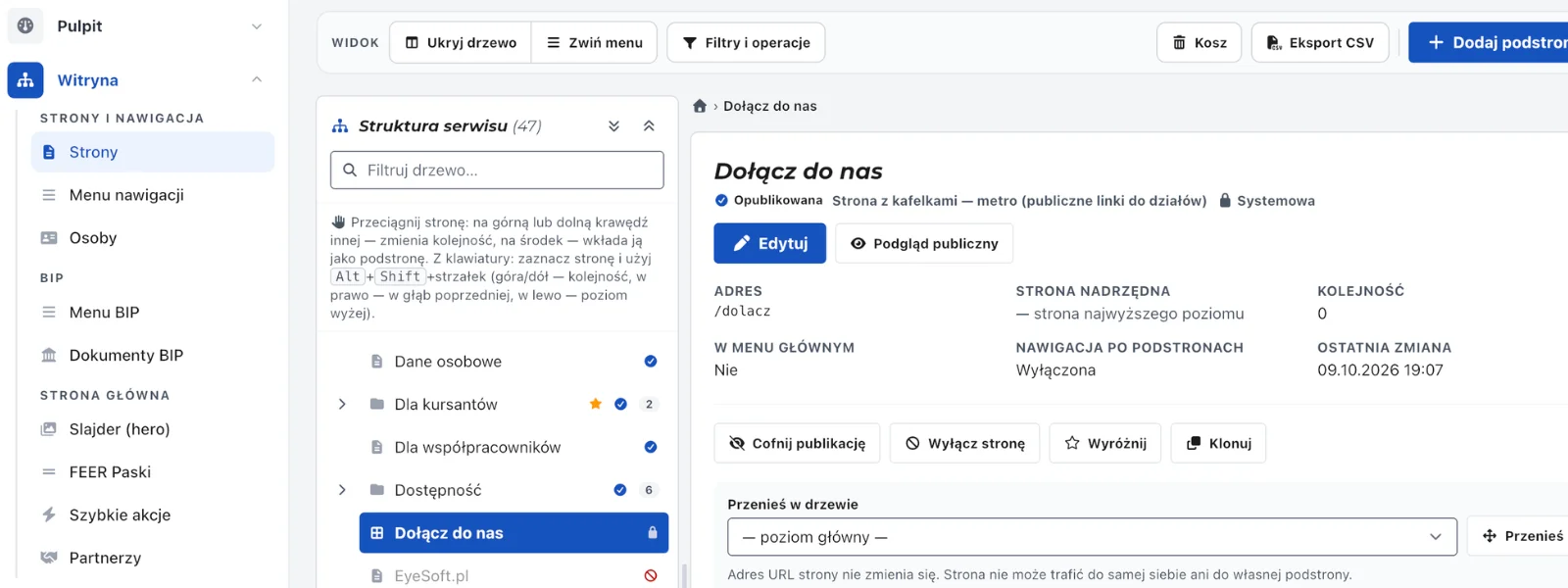The image size is (1568, 588).
Task: Click the count badge 2 on Dla kursantów
Action: (649, 405)
